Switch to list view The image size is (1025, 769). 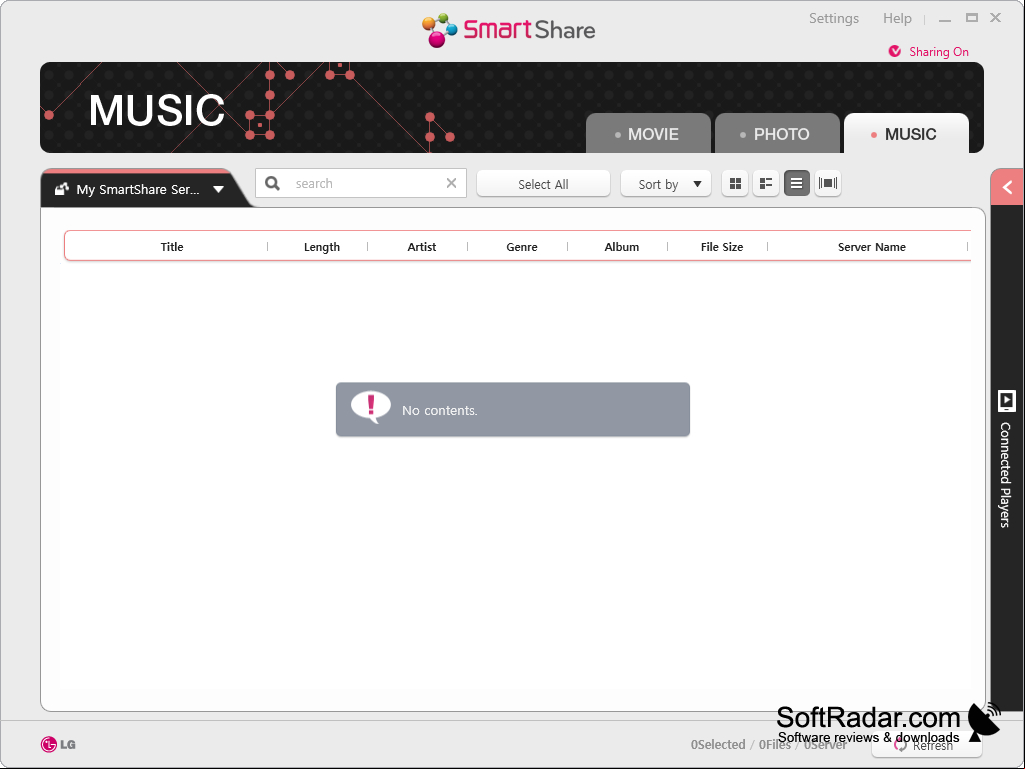(x=796, y=183)
